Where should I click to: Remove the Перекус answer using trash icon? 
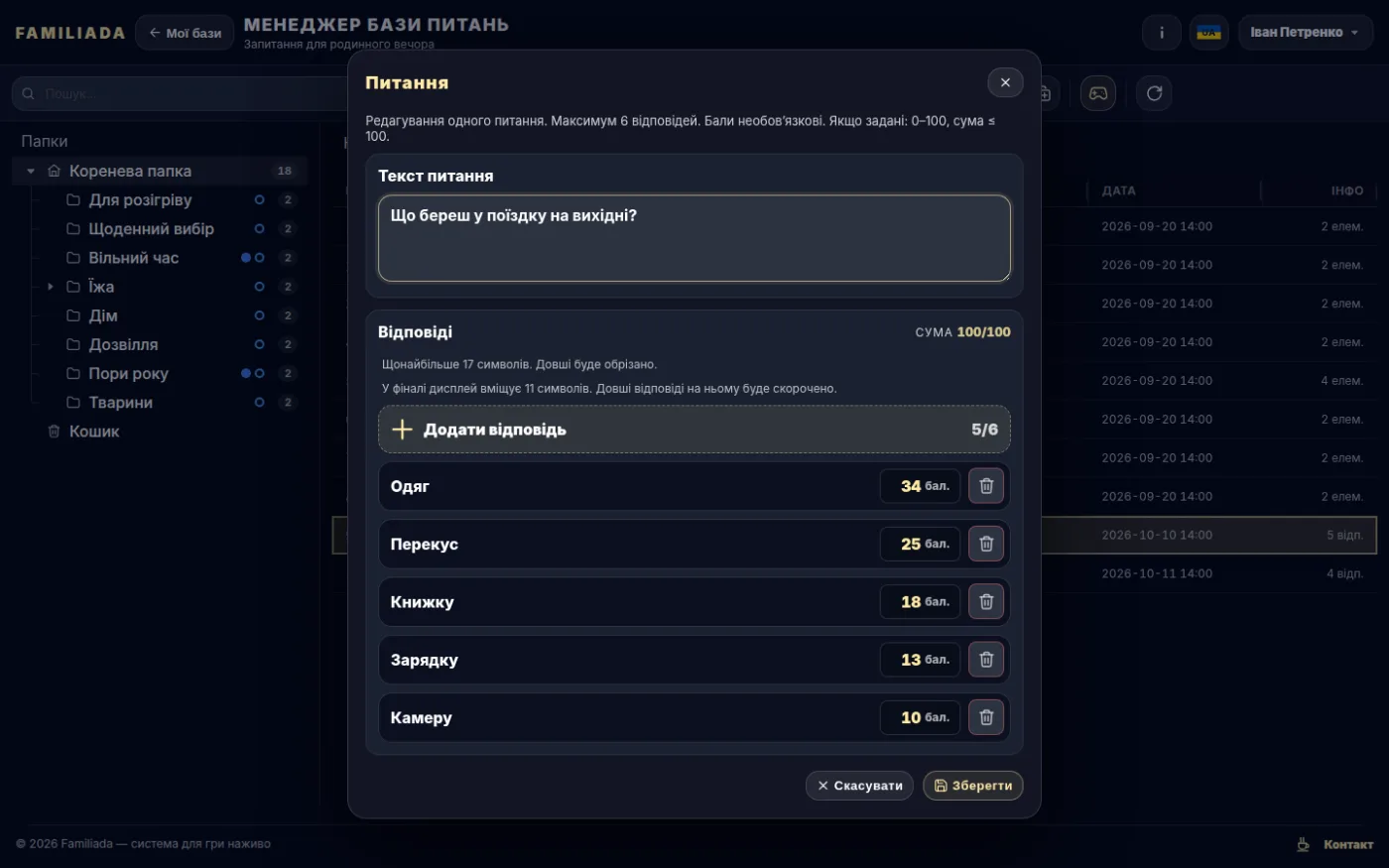986,544
